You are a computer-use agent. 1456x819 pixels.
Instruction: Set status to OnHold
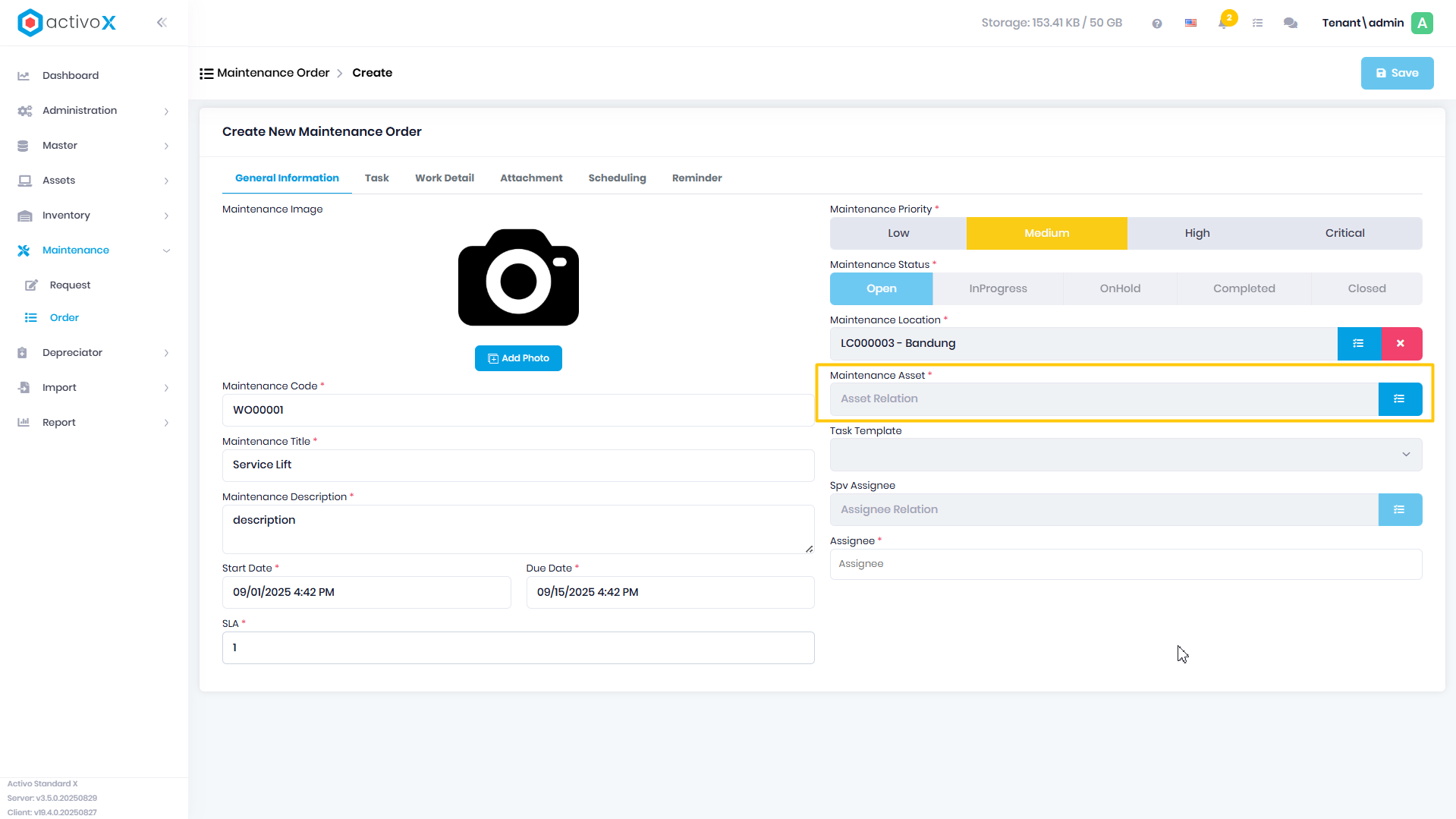(x=1120, y=289)
